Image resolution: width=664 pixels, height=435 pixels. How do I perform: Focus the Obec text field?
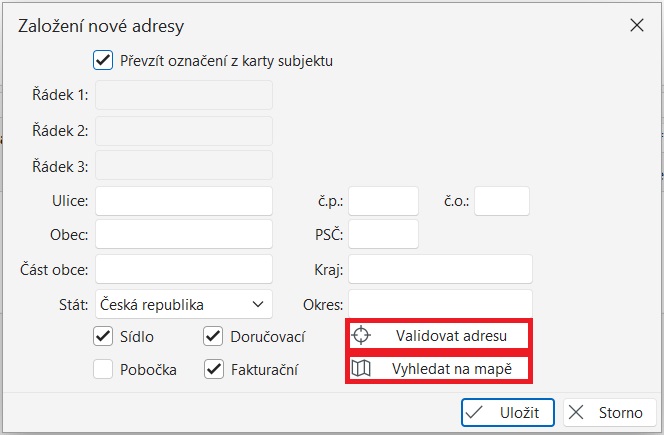click(184, 235)
